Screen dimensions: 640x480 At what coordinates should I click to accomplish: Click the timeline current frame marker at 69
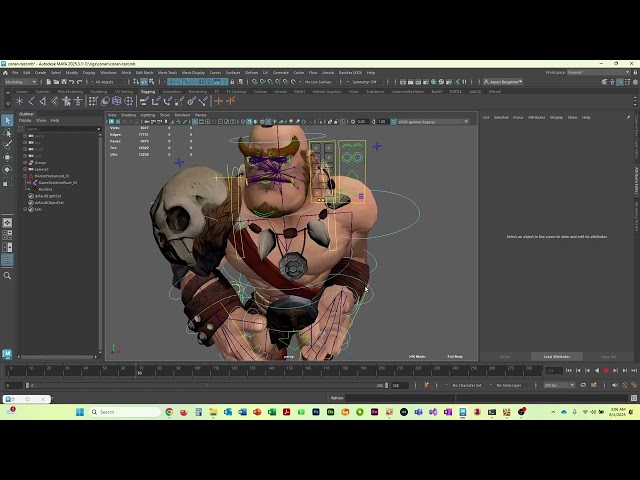(x=140, y=373)
